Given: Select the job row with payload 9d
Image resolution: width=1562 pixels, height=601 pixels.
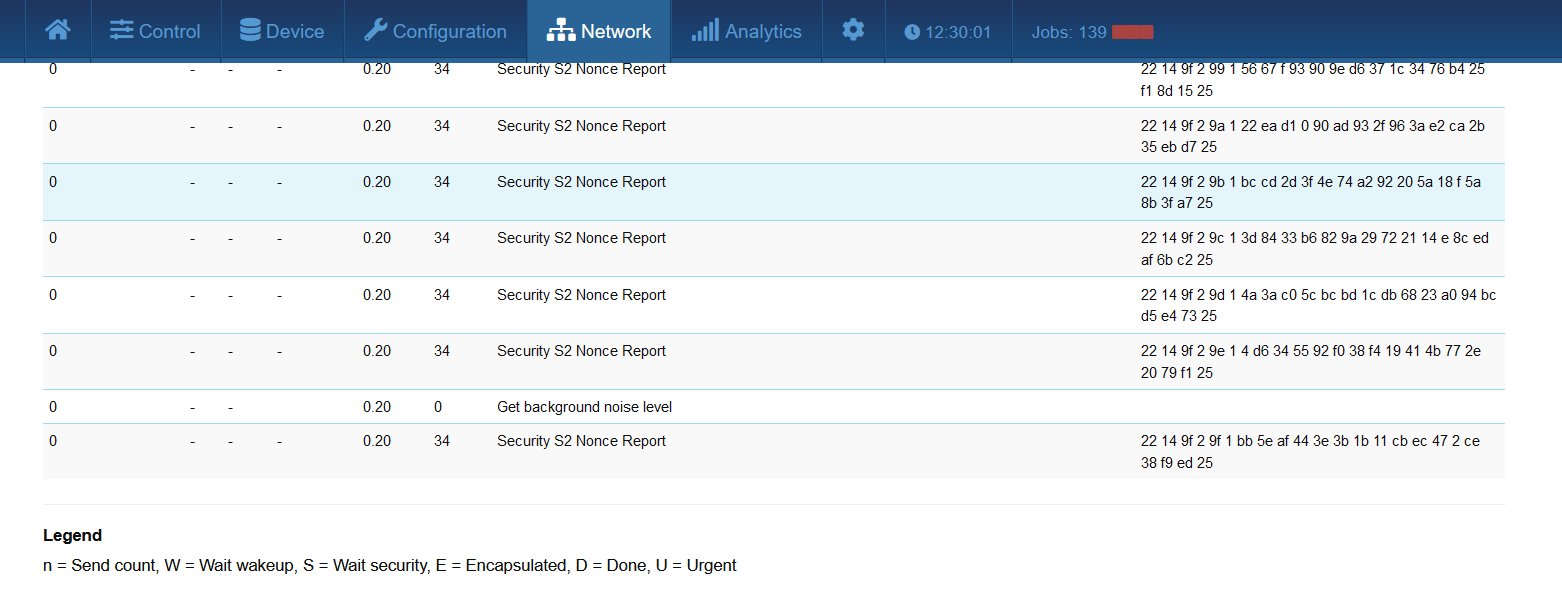Looking at the screenshot, I should [x=581, y=295].
